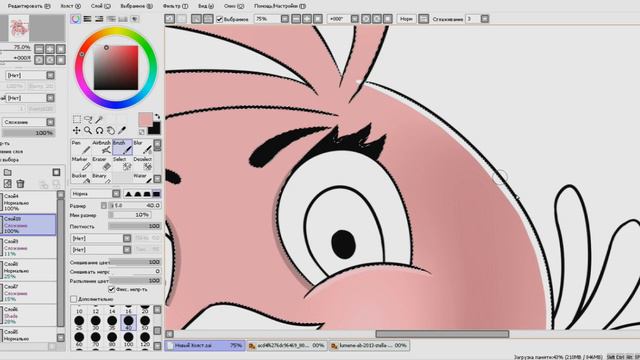This screenshot has height=360, width=640.
Task: Click the canvas horizontal scrollbar
Action: (x=442, y=334)
